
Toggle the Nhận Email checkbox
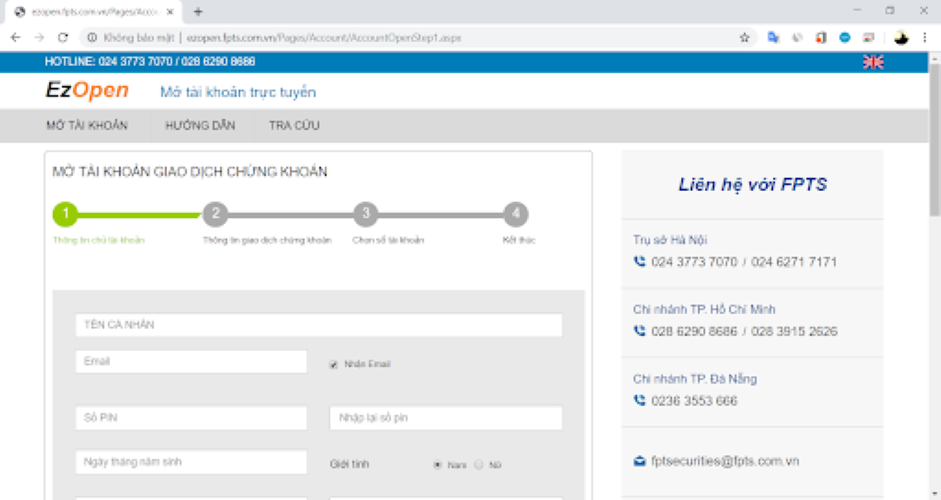coord(334,364)
